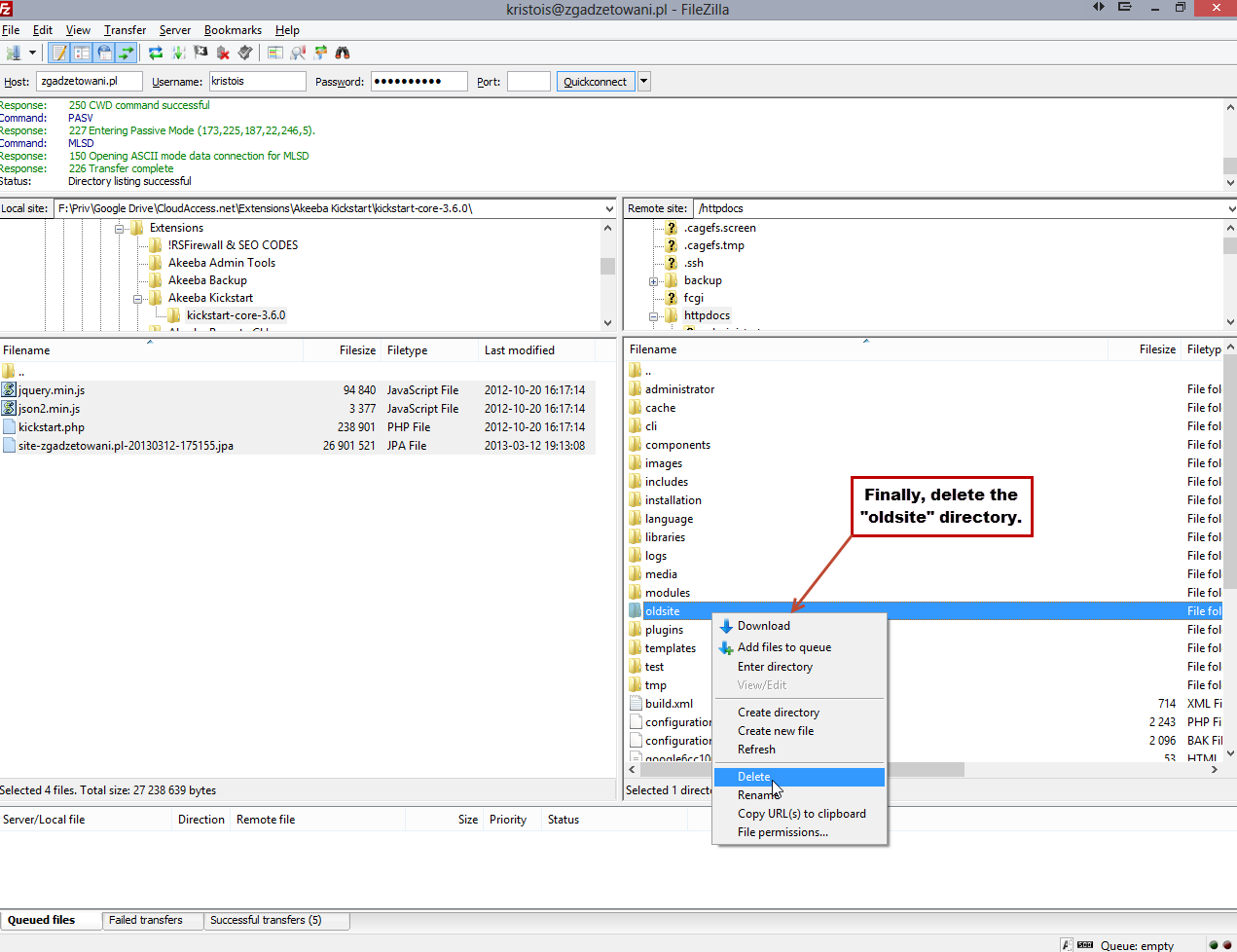Click encryption status icon in status bar
1237x952 pixels.
click(1067, 945)
